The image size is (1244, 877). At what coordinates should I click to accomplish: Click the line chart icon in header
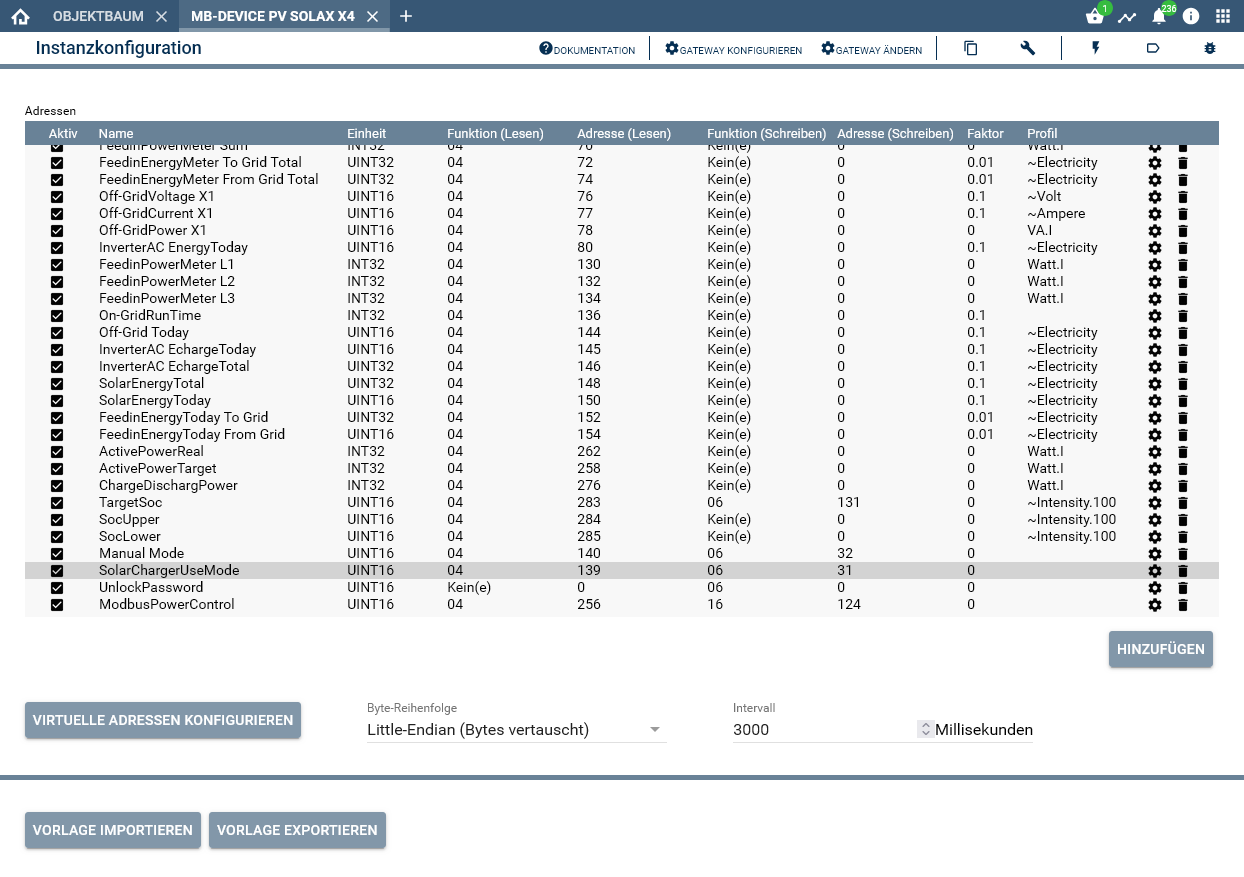point(1127,17)
